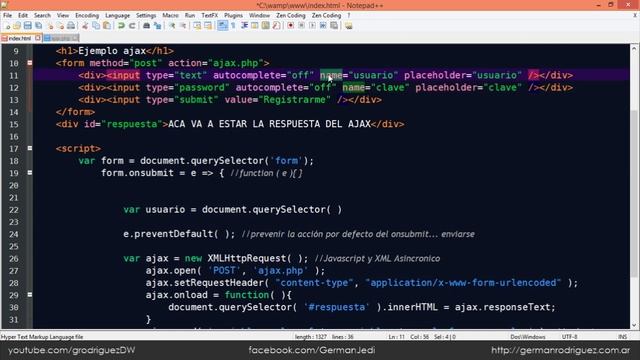Toggle synchronized vertical scrolling icon
The height and width of the screenshot is (360, 640).
click(197, 26)
